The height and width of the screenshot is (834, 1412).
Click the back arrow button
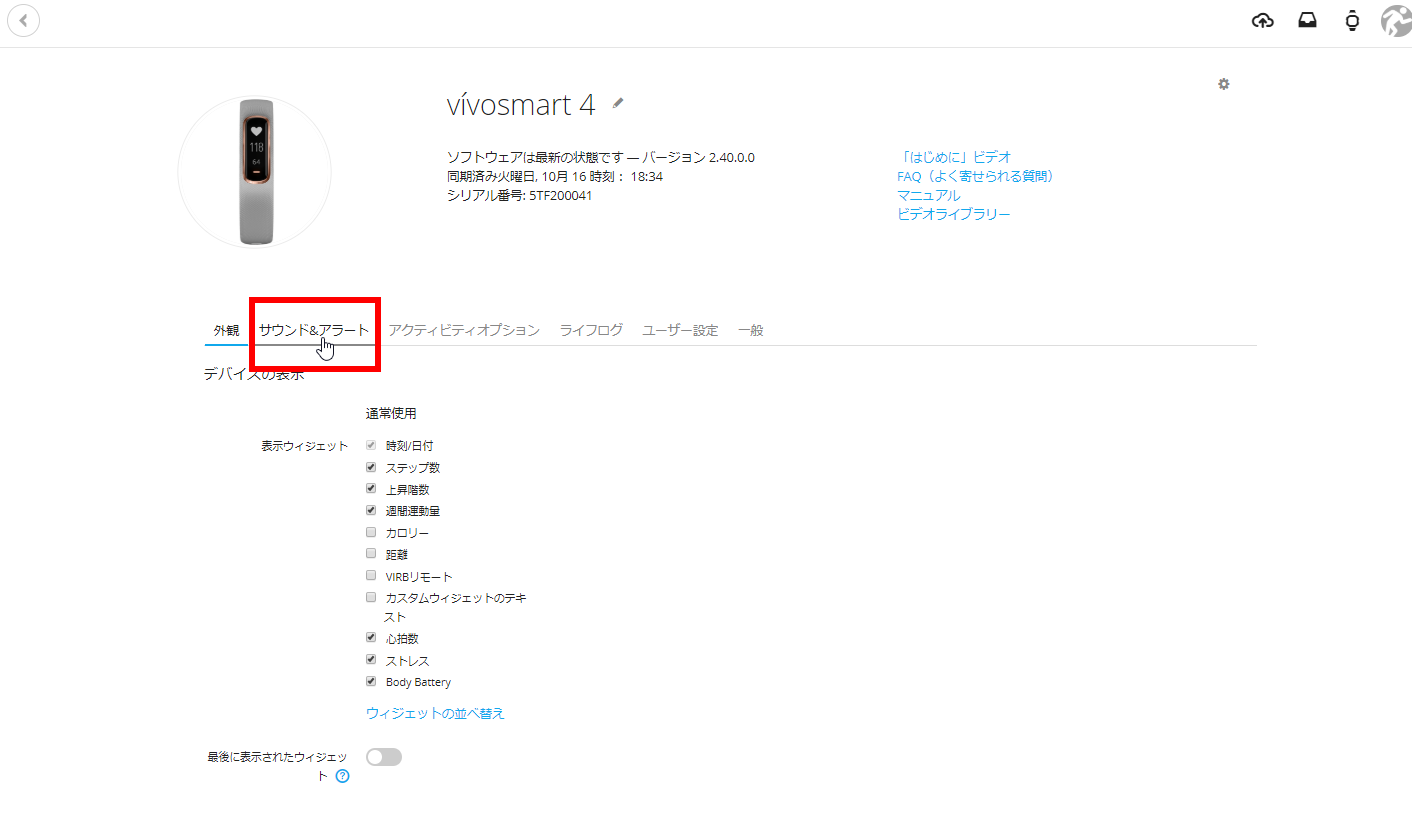point(23,20)
